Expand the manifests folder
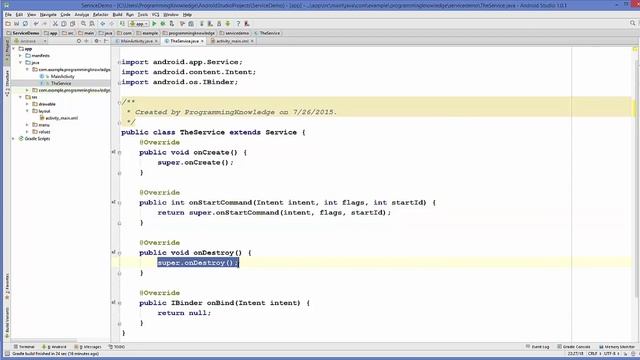Viewport: 640px width, 360px height. (x=21, y=56)
